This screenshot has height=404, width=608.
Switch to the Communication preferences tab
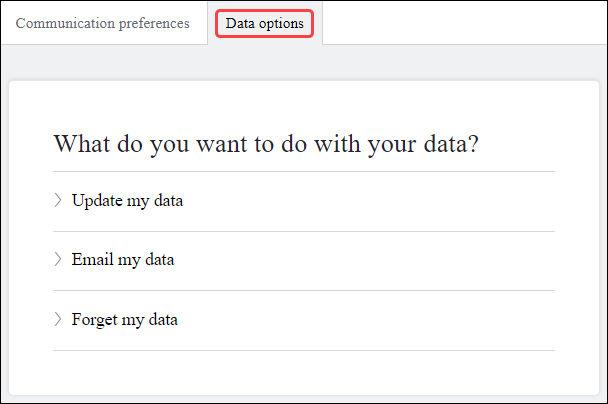click(103, 23)
